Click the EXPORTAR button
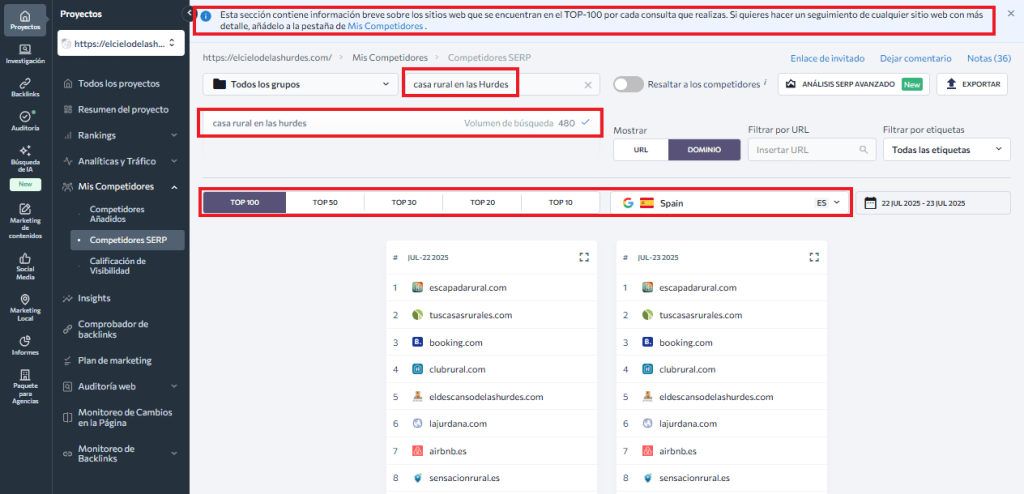 tap(972, 84)
